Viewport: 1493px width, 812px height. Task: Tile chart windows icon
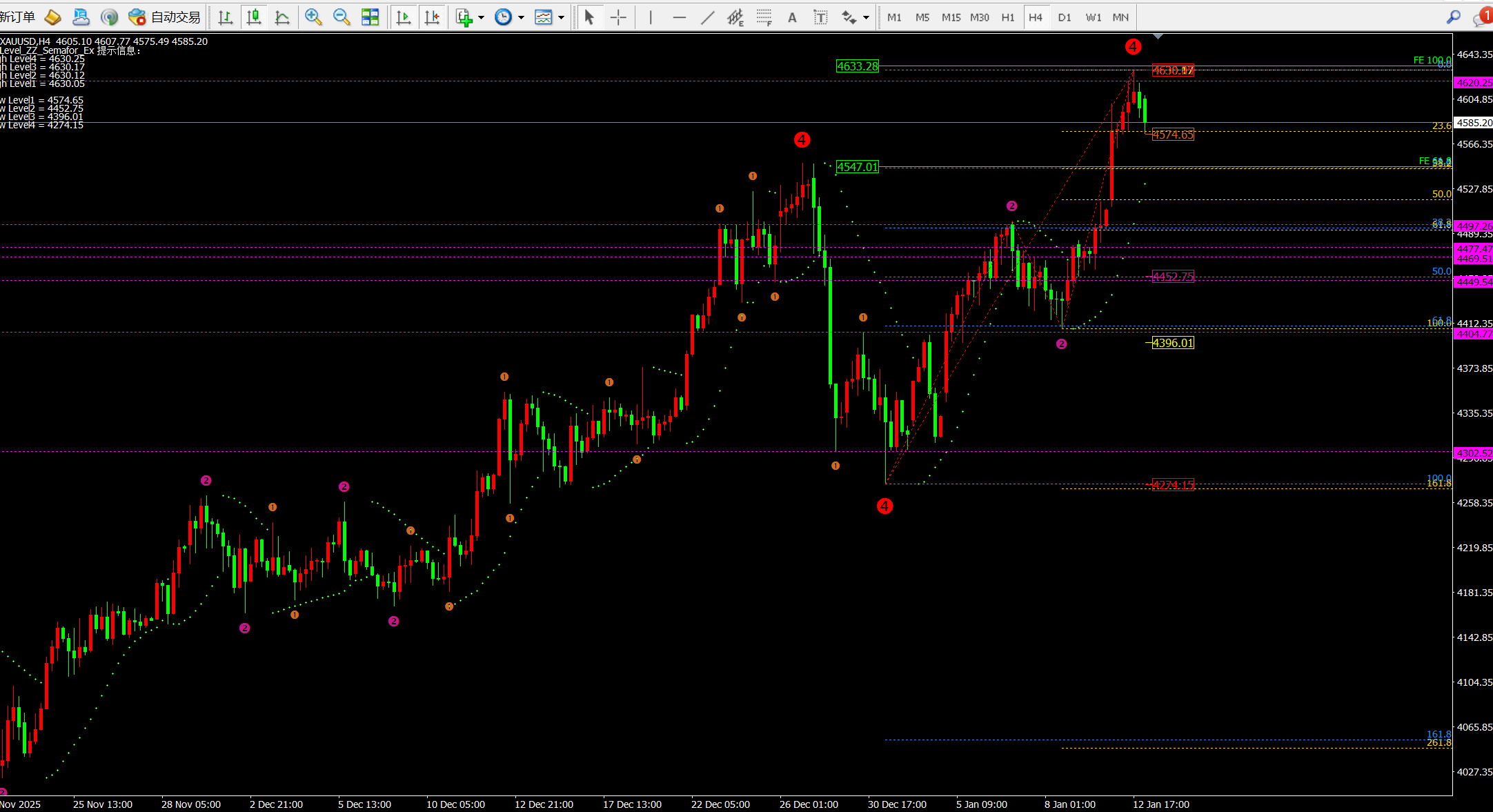click(x=370, y=17)
